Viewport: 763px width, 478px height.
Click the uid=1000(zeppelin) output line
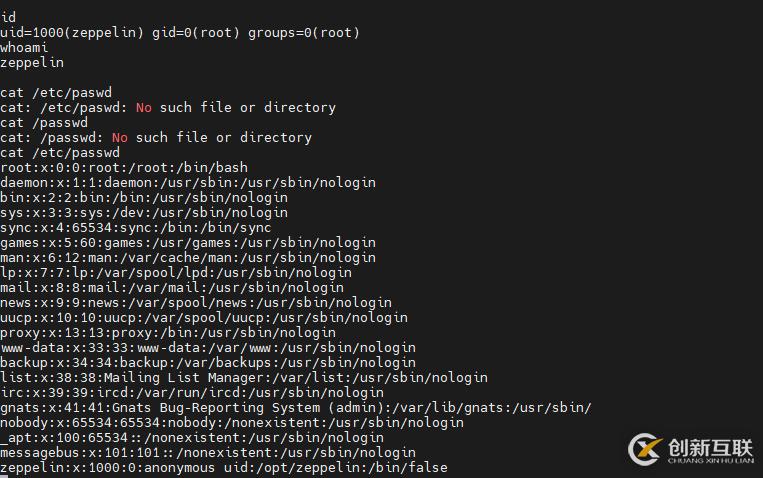180,33
